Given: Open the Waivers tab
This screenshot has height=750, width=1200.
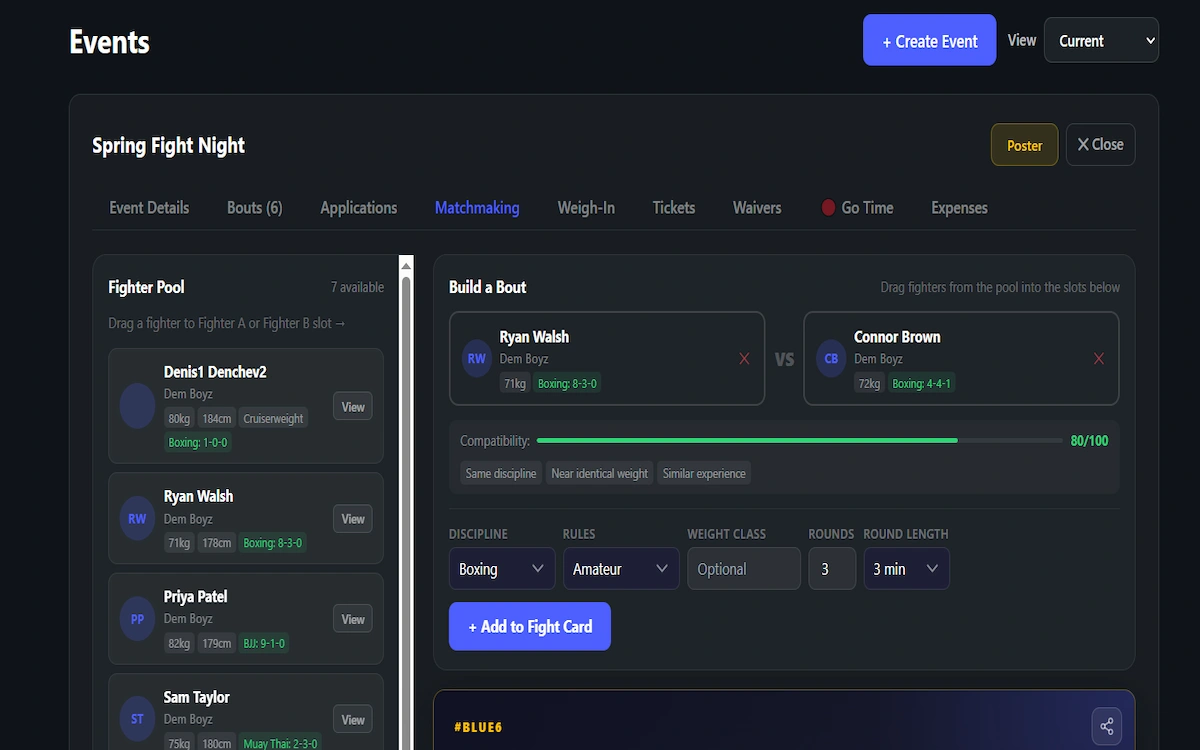Looking at the screenshot, I should (x=757, y=208).
